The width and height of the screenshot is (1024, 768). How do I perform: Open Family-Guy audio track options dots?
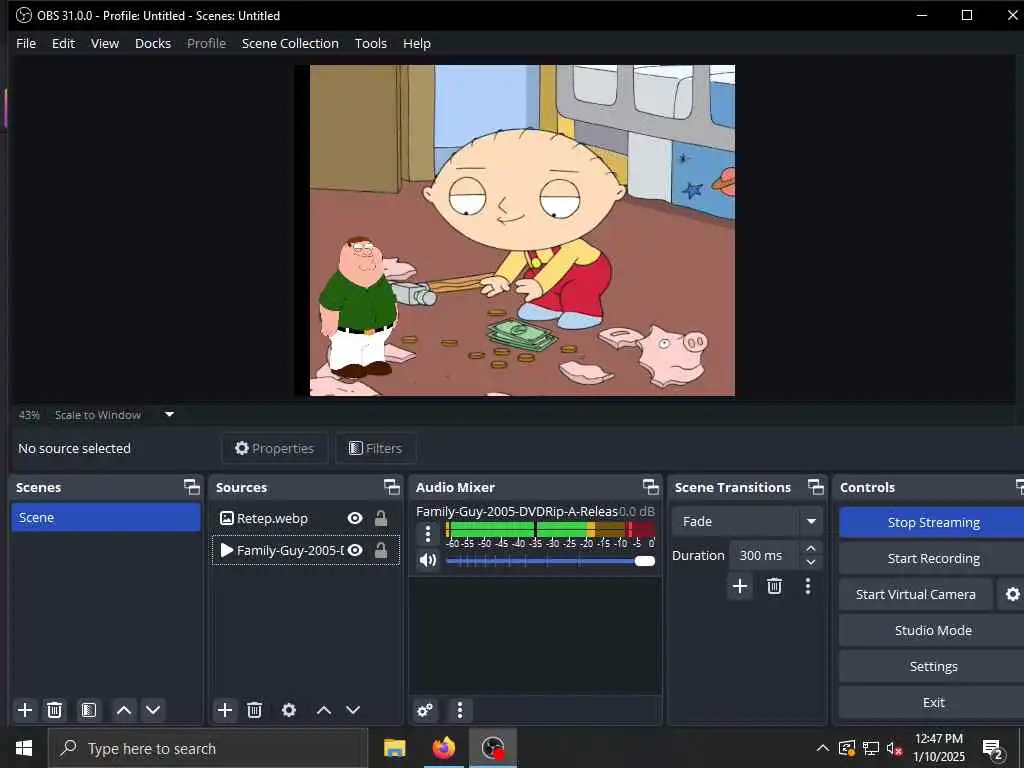(x=428, y=534)
